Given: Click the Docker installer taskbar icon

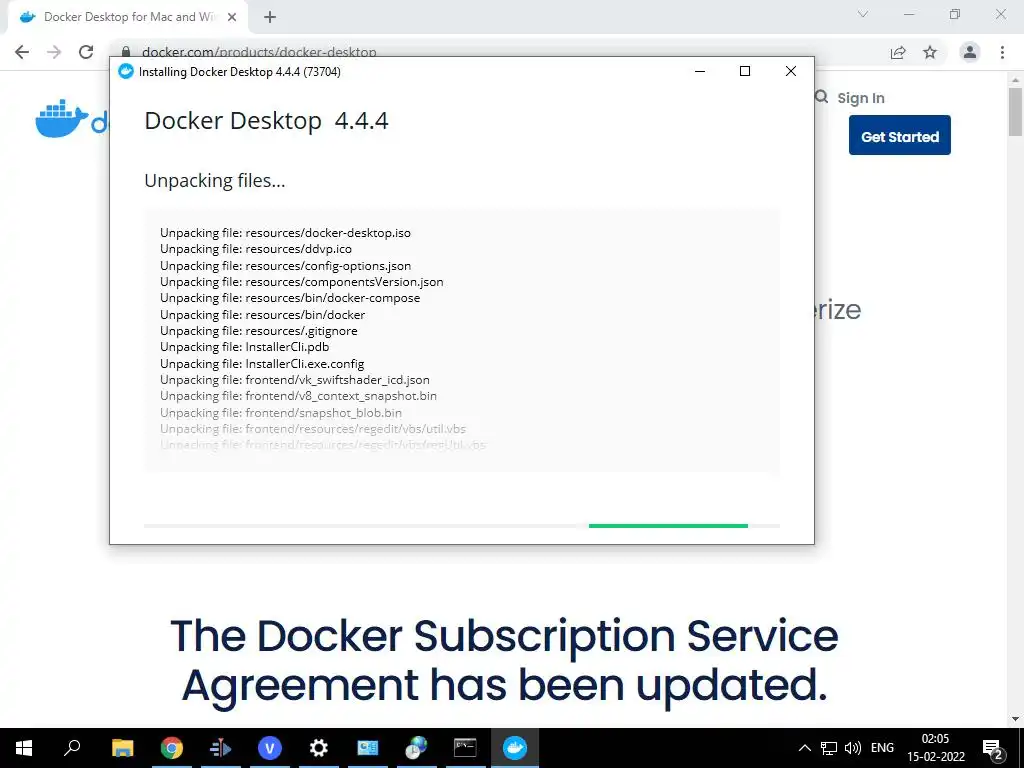Looking at the screenshot, I should (x=515, y=748).
